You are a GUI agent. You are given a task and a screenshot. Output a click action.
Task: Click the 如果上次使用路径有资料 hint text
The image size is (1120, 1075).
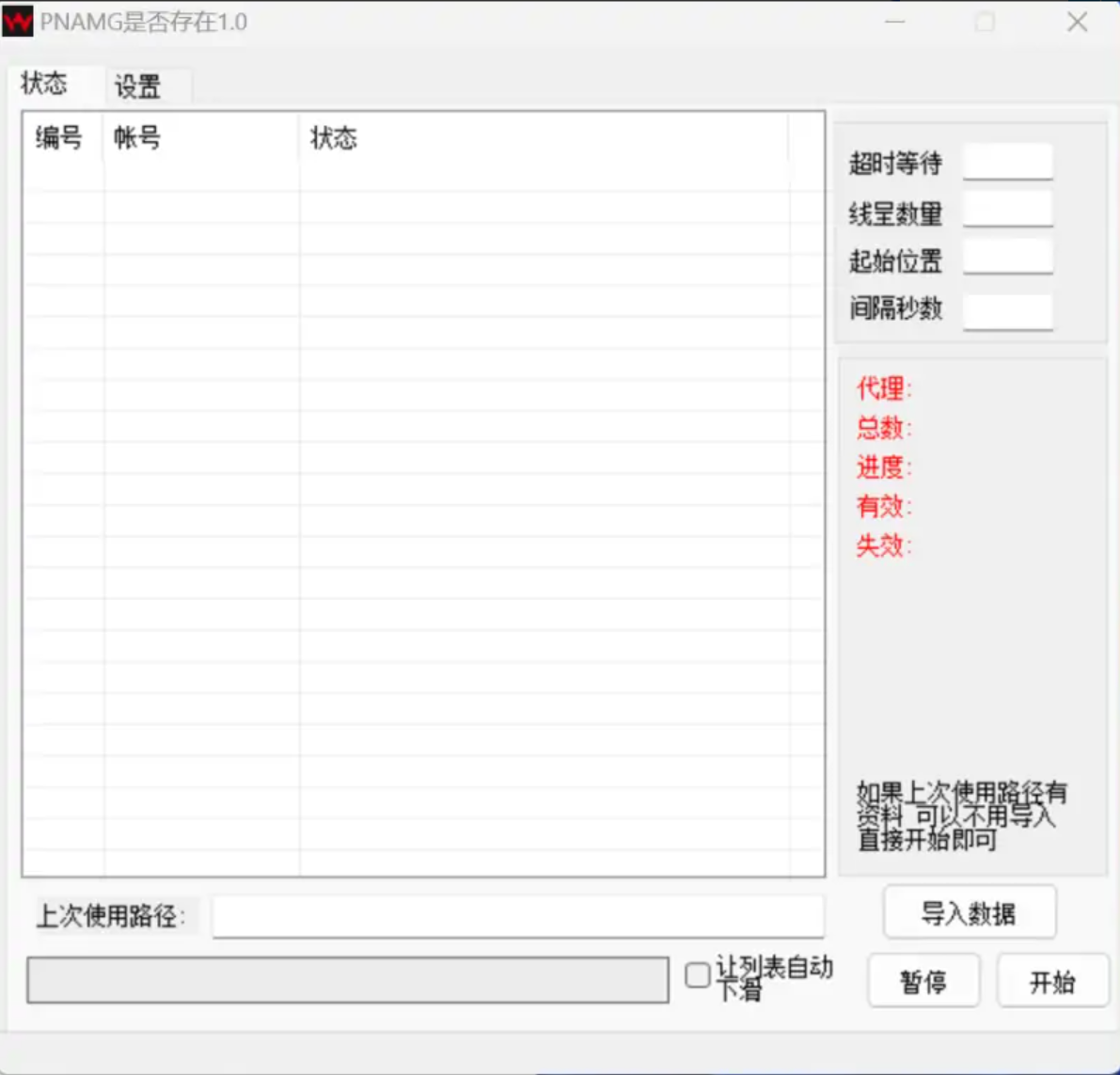point(961,815)
